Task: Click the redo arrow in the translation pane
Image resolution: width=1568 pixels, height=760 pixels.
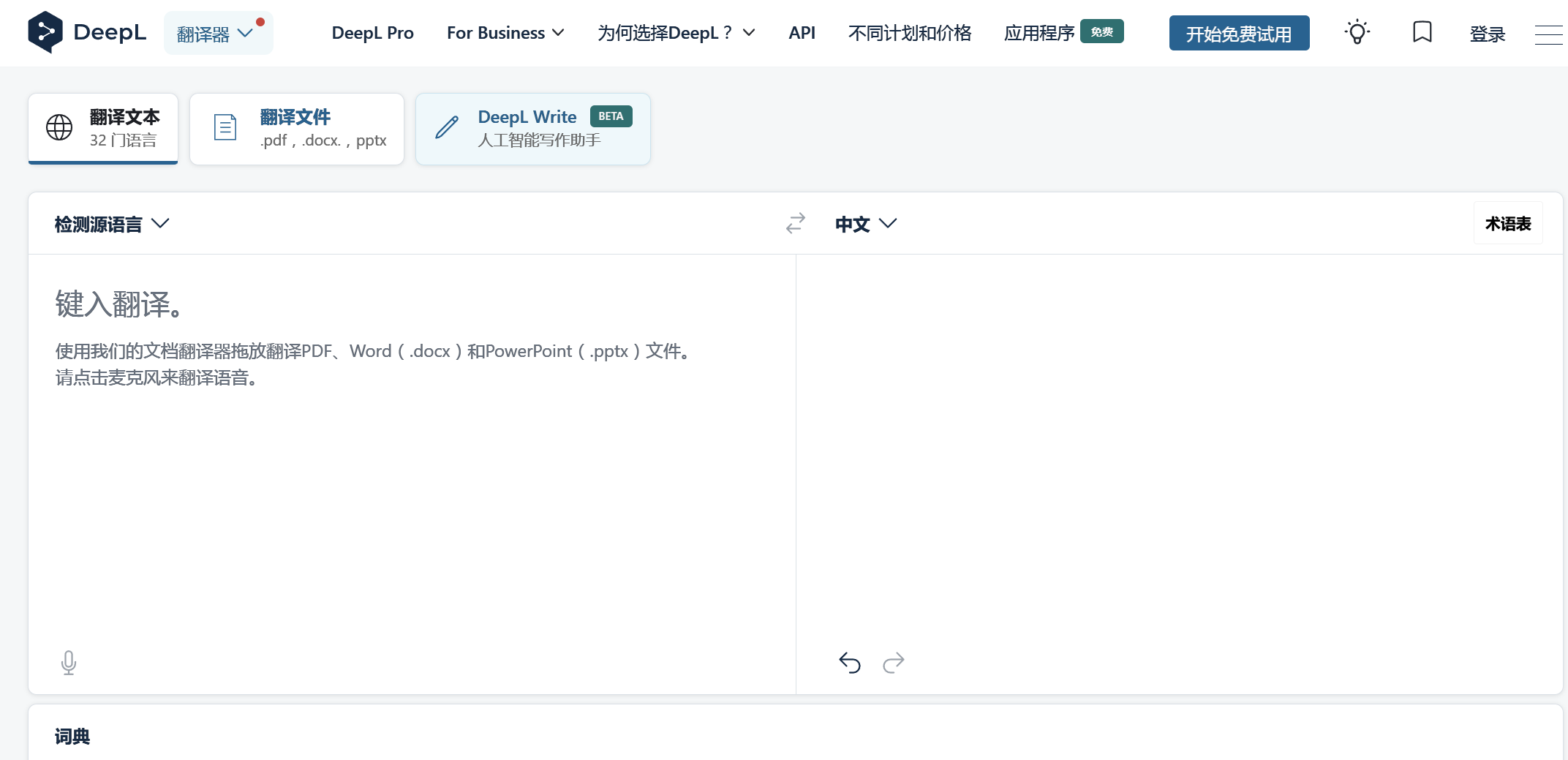Action: [x=893, y=662]
